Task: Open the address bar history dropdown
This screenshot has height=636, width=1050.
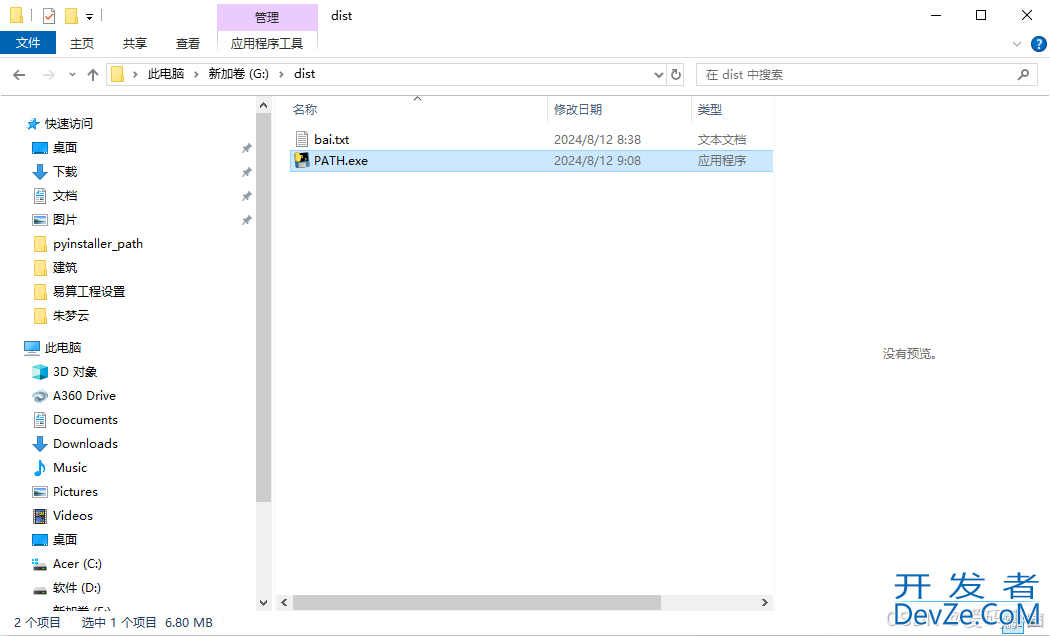Action: click(x=658, y=74)
